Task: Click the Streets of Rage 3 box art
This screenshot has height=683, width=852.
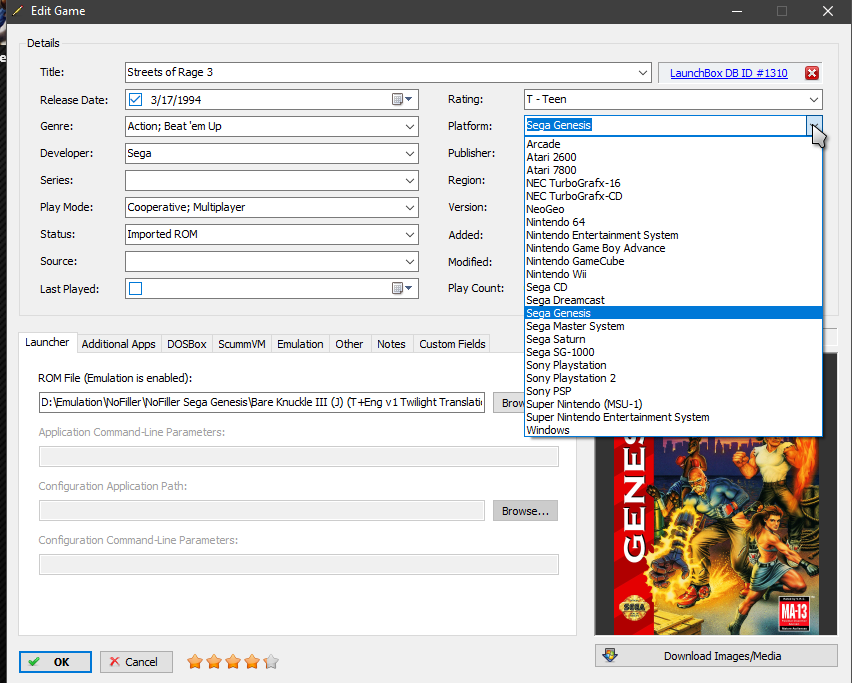Action: point(716,535)
